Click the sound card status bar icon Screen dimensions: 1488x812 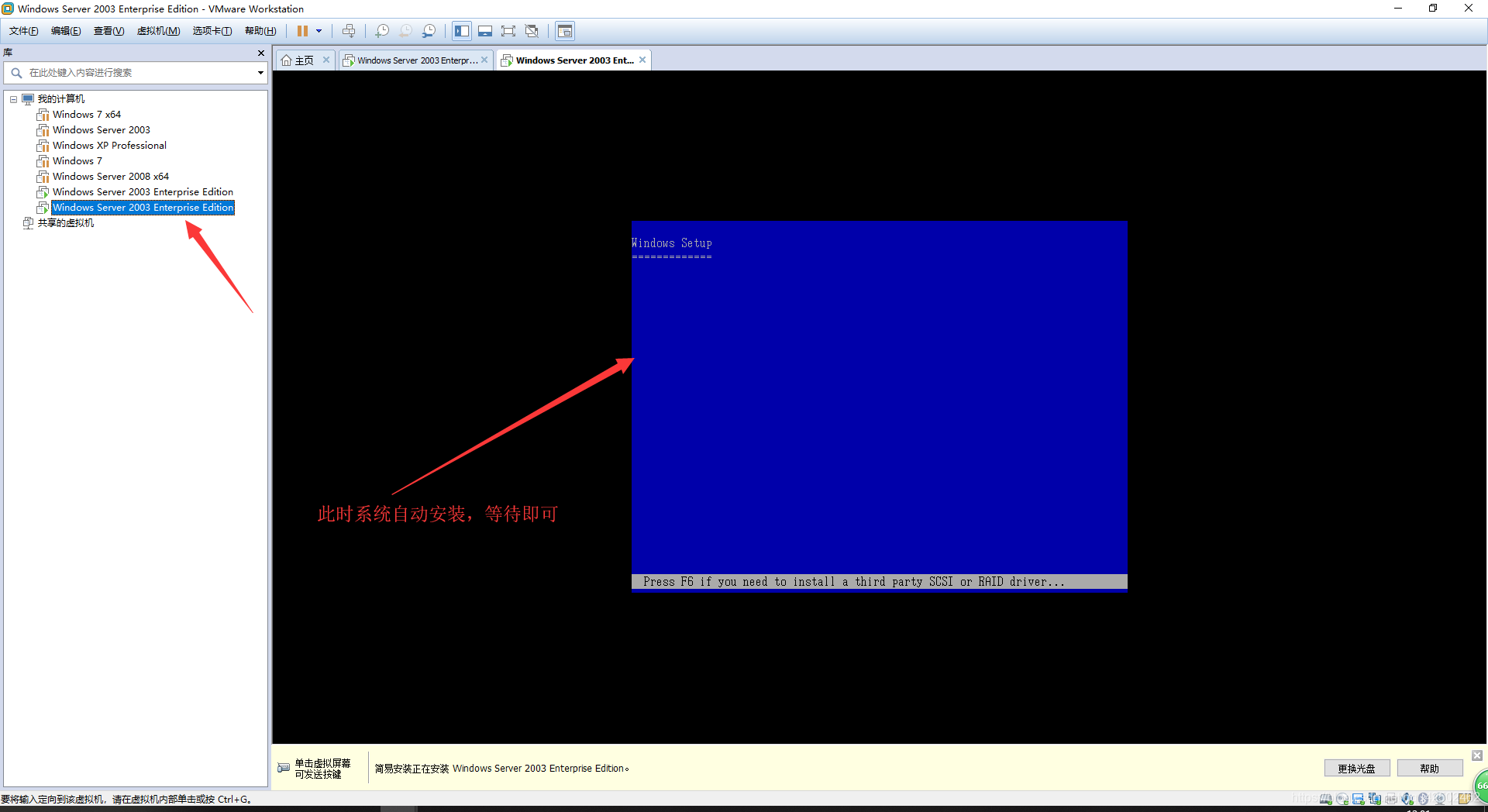(x=1407, y=799)
